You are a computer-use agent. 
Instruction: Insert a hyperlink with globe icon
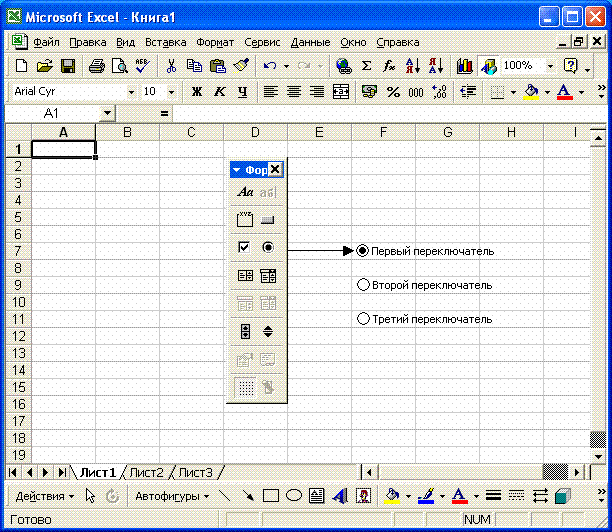[x=343, y=66]
